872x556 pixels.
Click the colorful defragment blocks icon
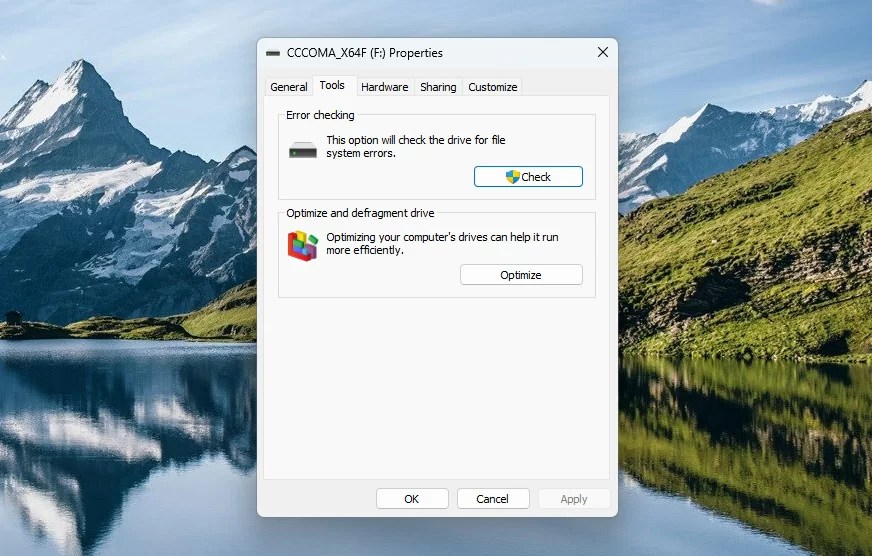coord(303,246)
